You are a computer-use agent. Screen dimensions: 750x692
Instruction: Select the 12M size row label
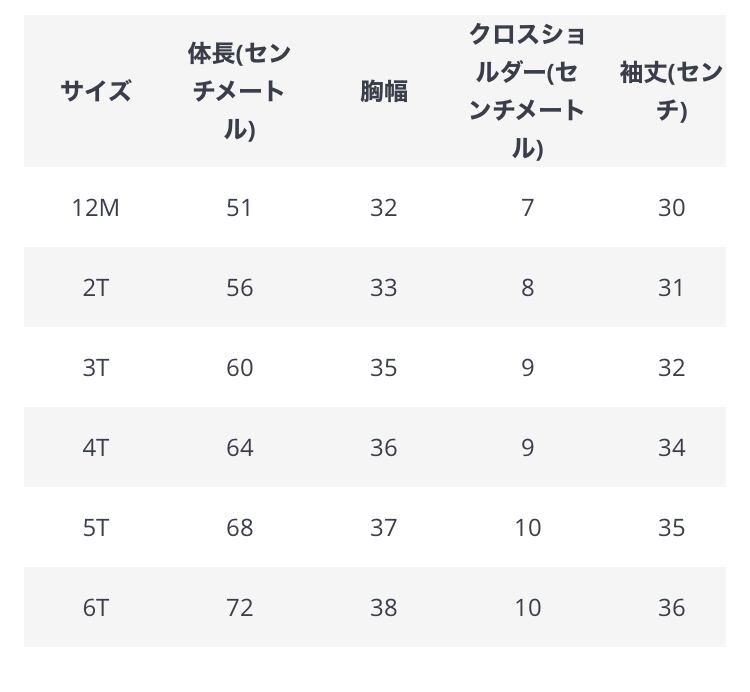pos(95,208)
